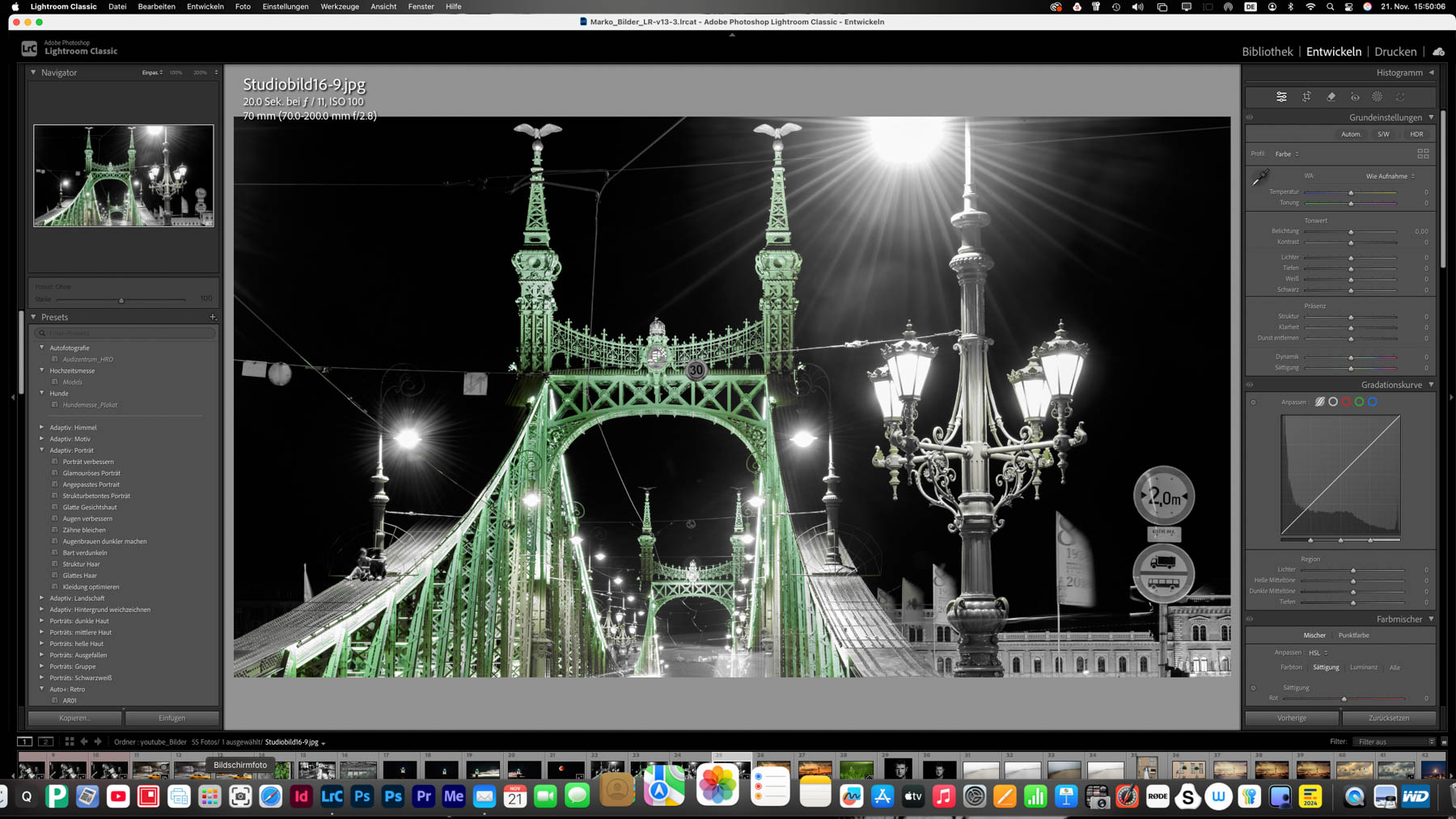The height and width of the screenshot is (819, 1456).
Task: Switch to the Bibliothek module
Action: point(1267,52)
